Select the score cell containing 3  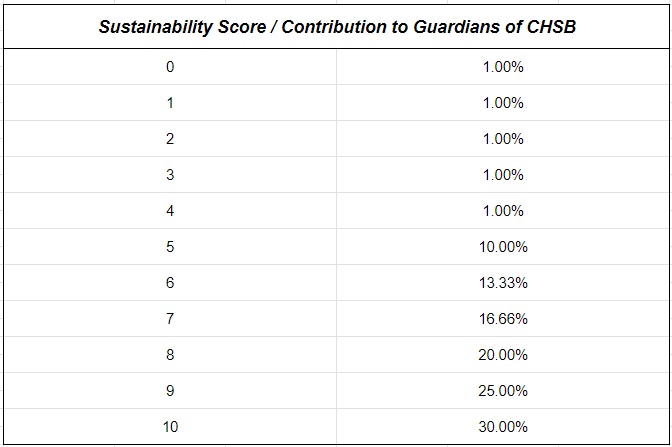pyautogui.click(x=170, y=175)
